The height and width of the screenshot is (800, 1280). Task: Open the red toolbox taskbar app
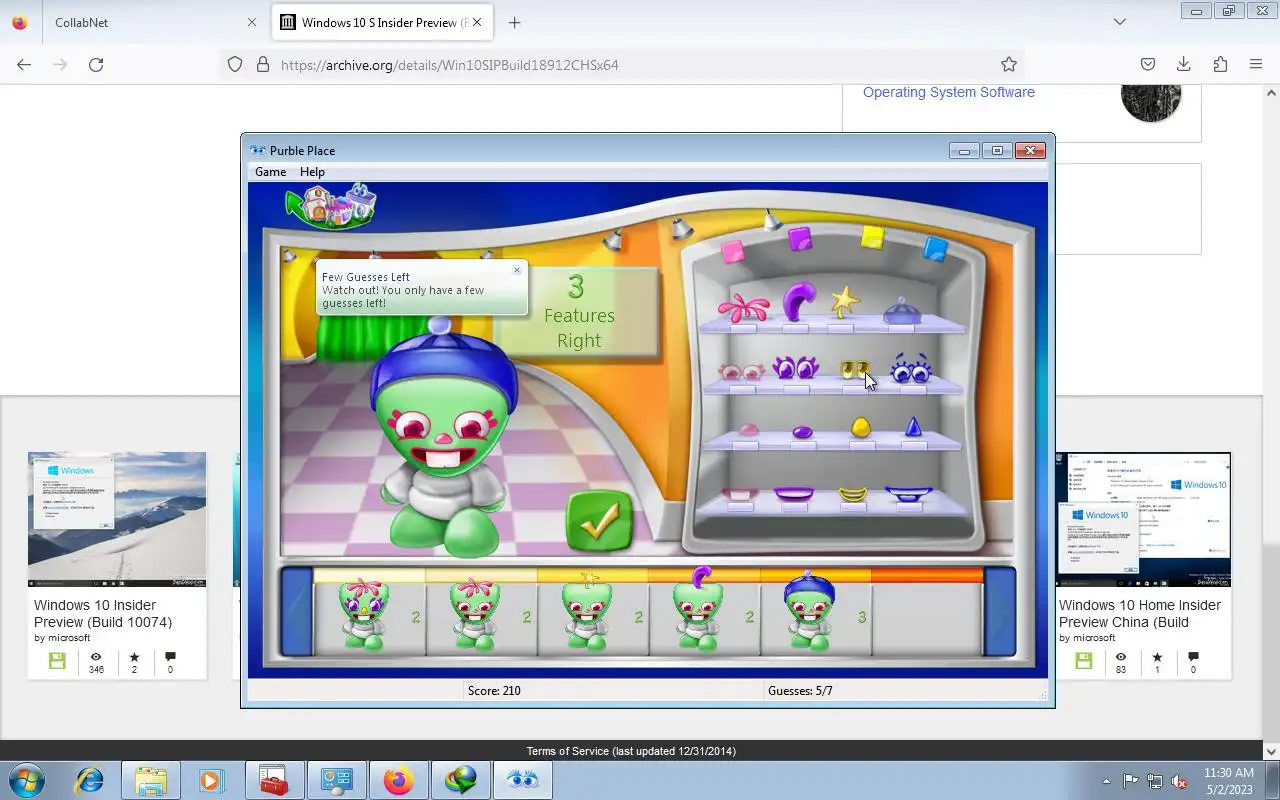274,780
